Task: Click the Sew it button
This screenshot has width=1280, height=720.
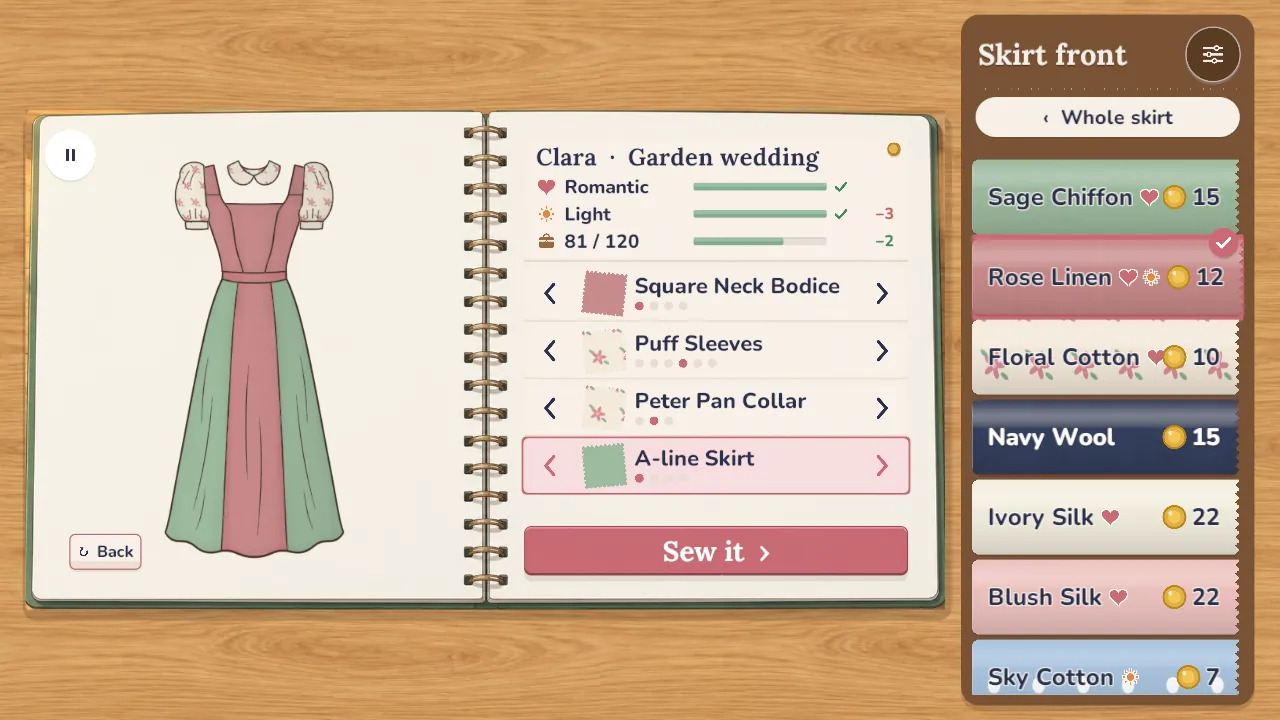Action: coord(716,552)
